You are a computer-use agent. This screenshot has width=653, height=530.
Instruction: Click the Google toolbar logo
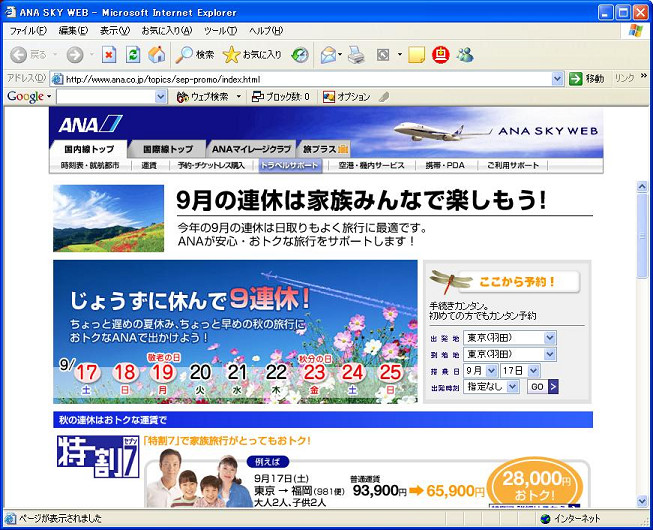pos(25,97)
